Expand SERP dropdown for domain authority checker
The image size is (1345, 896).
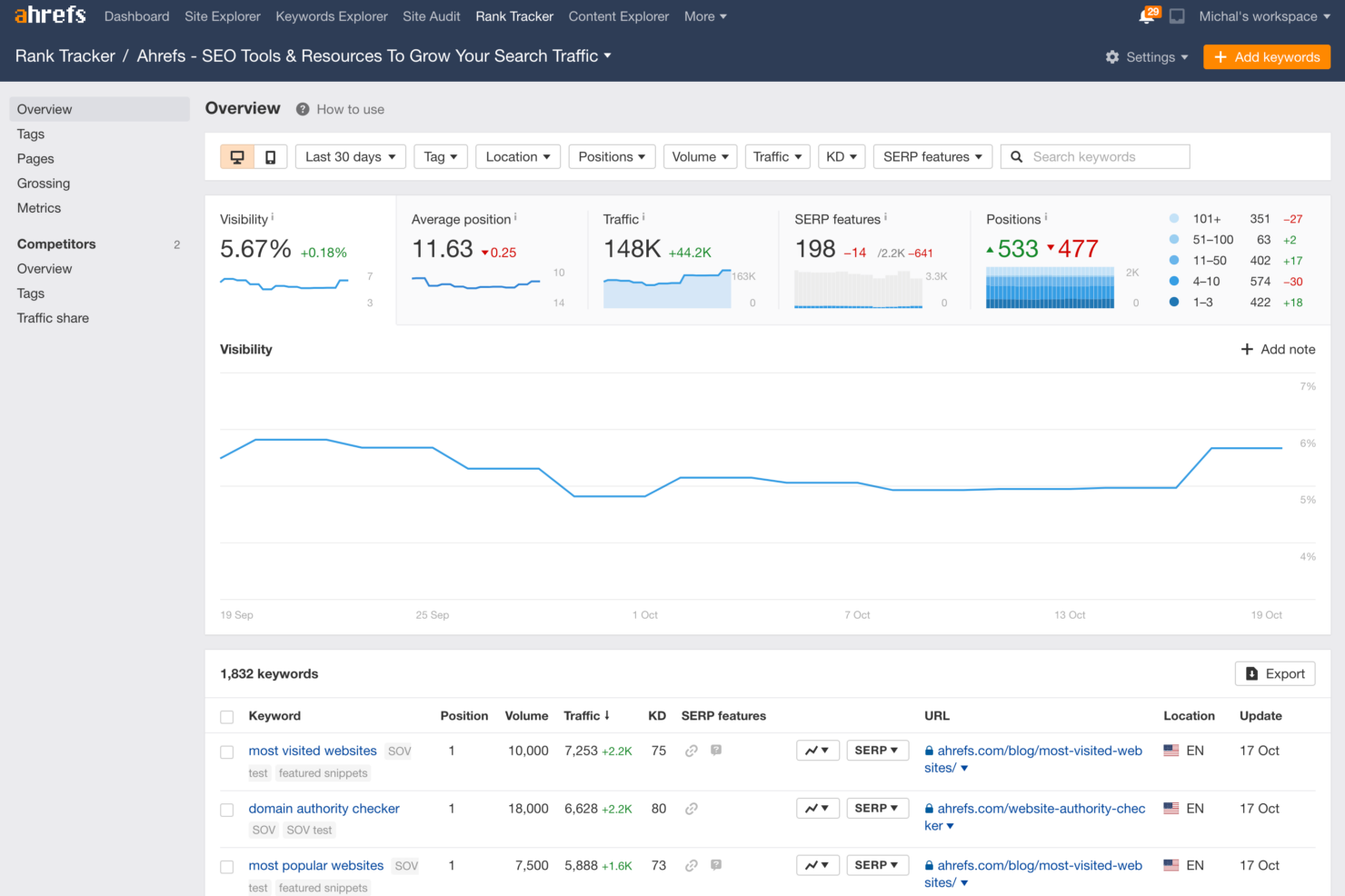pos(877,808)
